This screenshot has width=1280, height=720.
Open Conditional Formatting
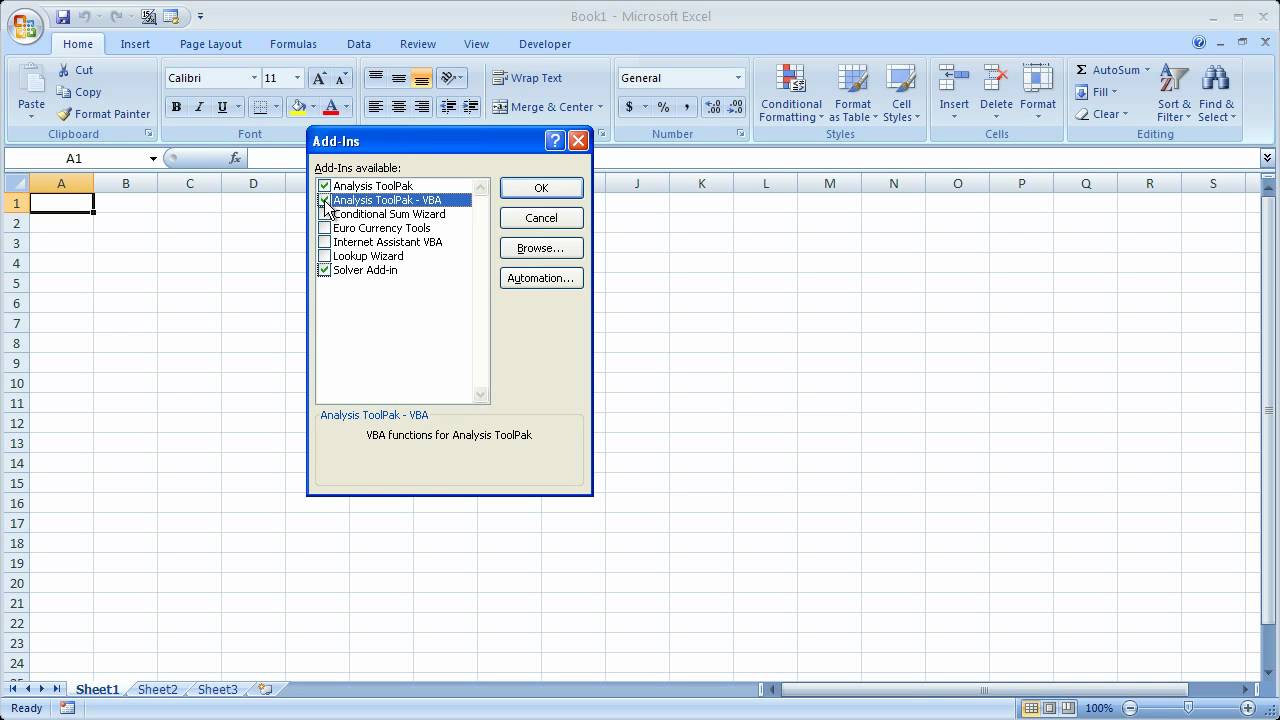click(x=791, y=94)
